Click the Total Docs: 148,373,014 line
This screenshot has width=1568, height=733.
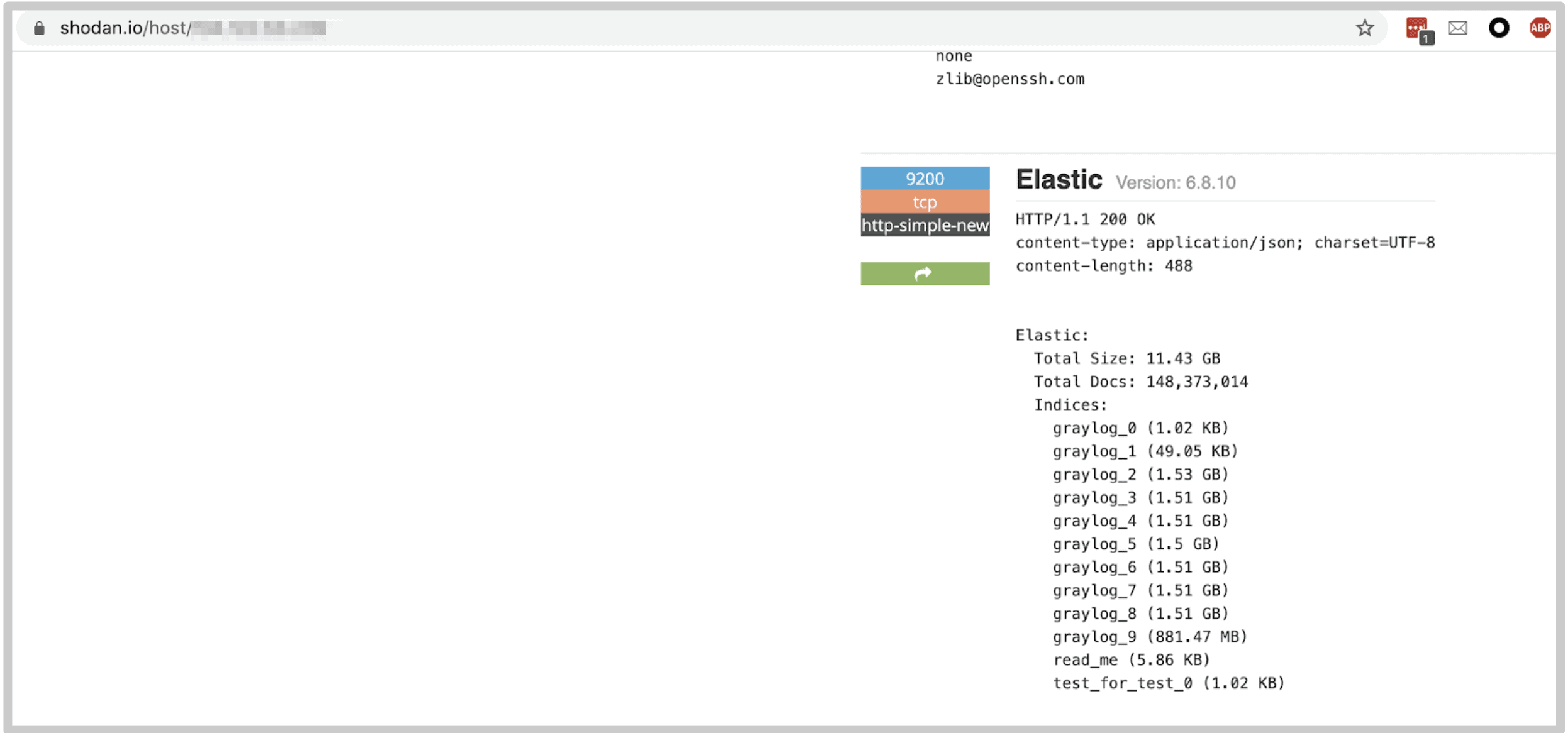(1141, 382)
